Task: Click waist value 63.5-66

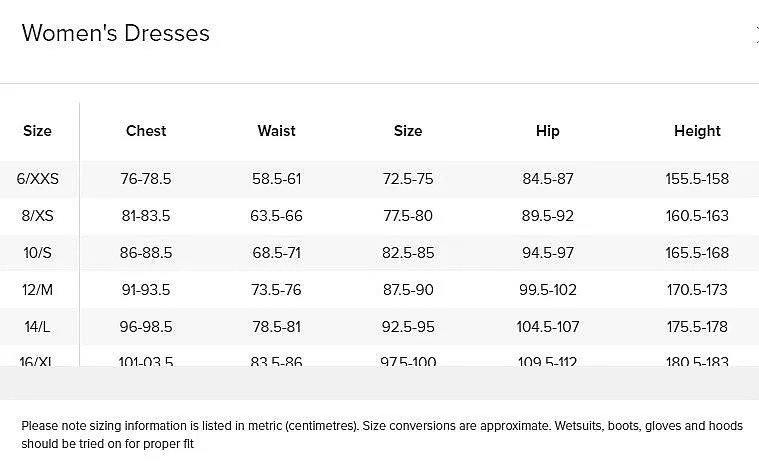Action: click(x=276, y=215)
